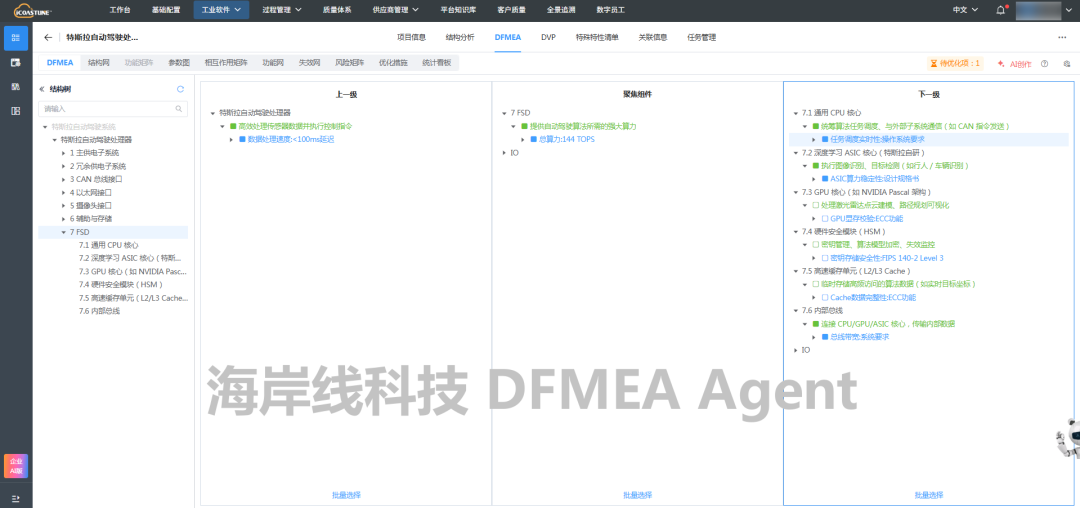
Task: Select the highlighted blue list icon in the left sidebar
Action: point(16,39)
